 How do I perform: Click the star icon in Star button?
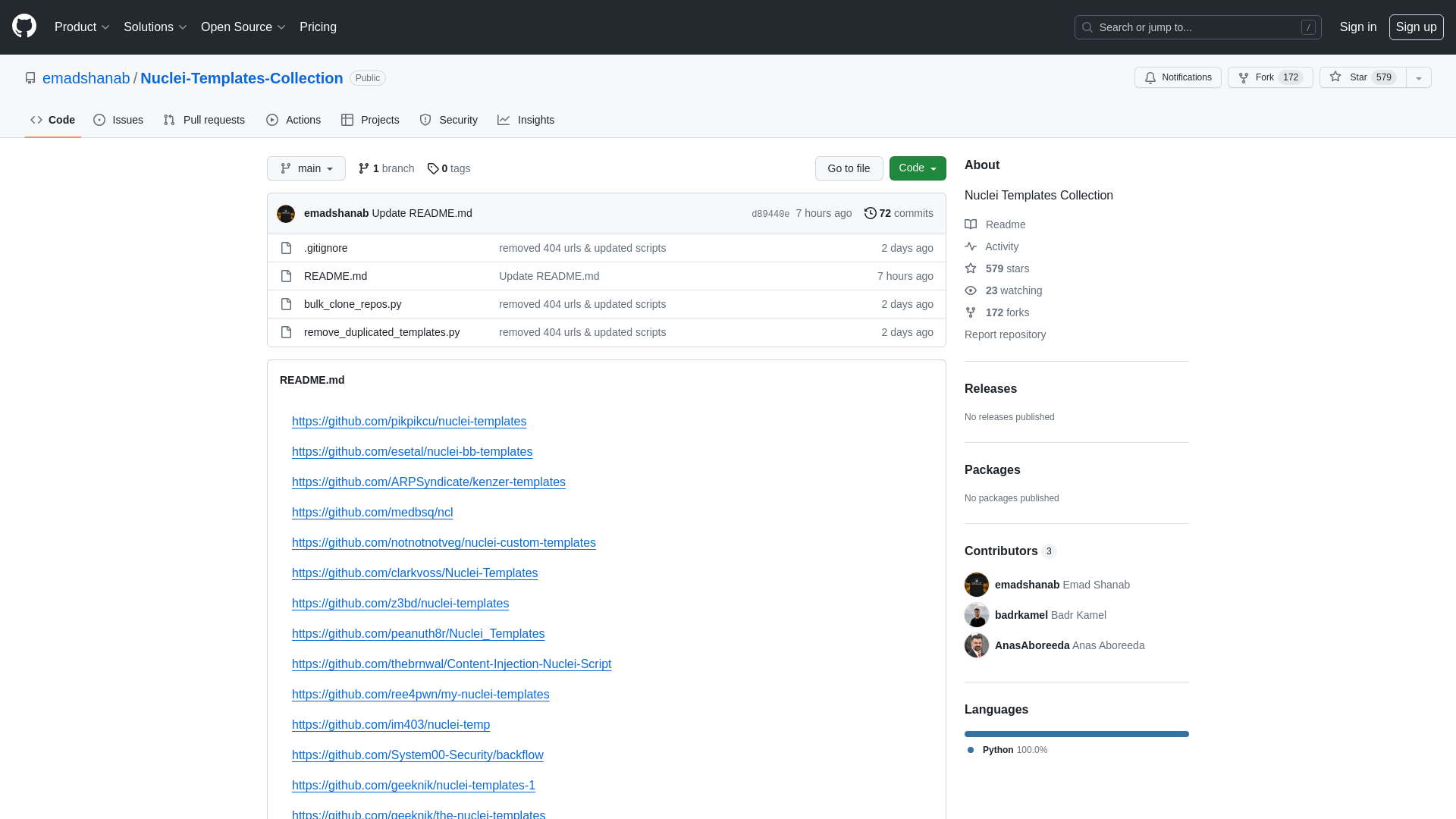coord(1335,77)
